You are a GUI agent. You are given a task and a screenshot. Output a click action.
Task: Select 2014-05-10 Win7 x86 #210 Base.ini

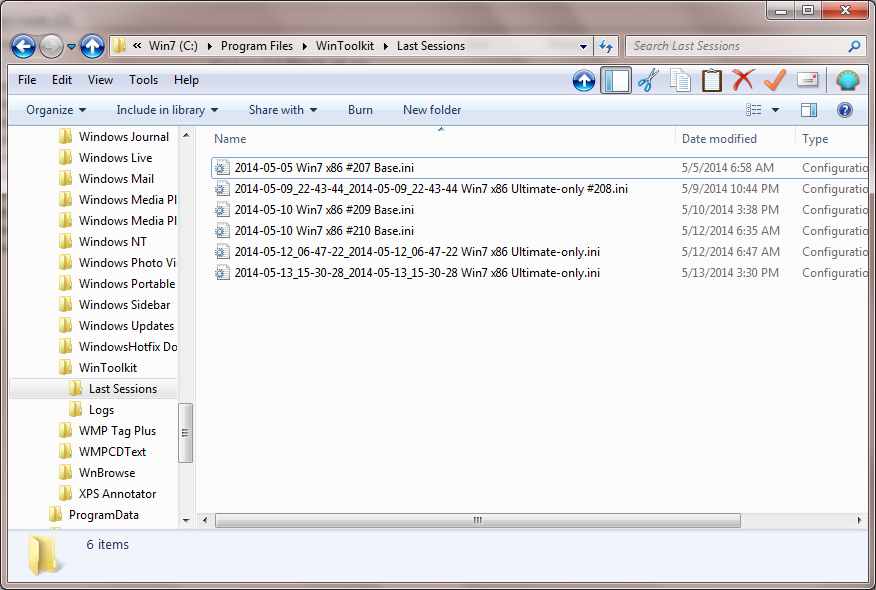pyautogui.click(x=324, y=231)
